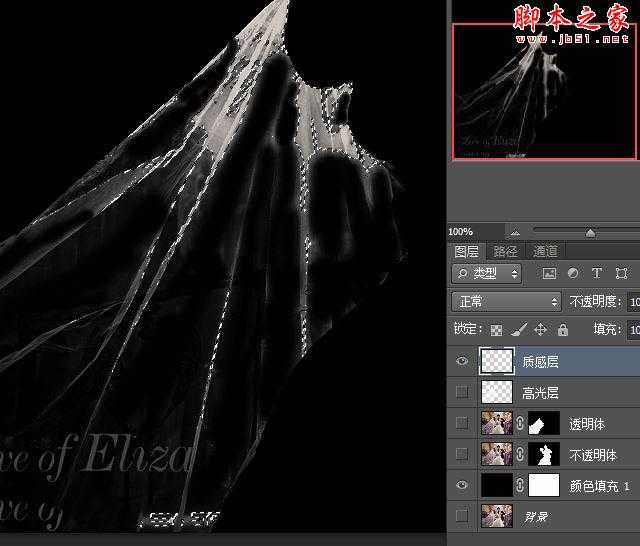Click zoom out mountains icon in Navigator

coord(515,233)
